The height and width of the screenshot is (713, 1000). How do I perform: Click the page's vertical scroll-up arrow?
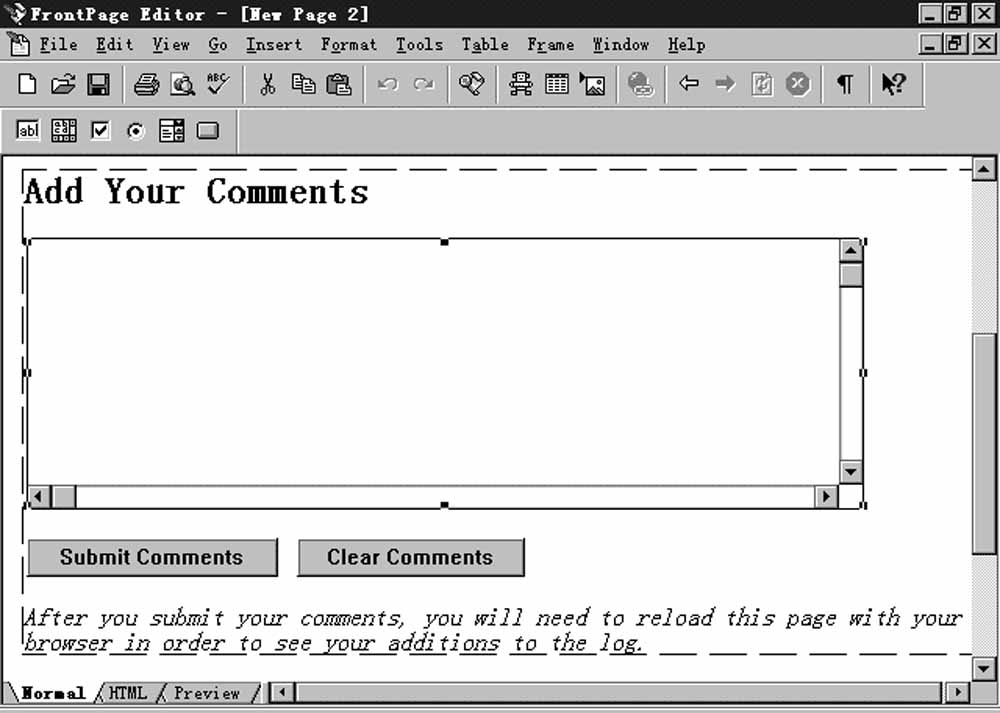983,169
